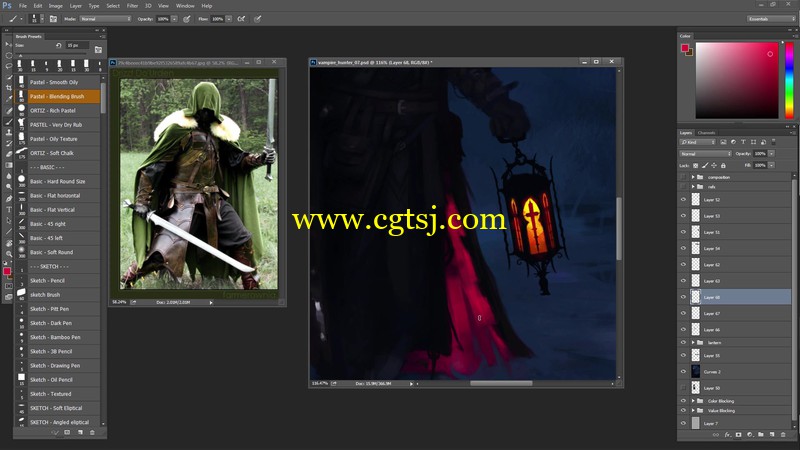Hide Layer 68 visibility eye
The width and height of the screenshot is (800, 450).
click(683, 297)
